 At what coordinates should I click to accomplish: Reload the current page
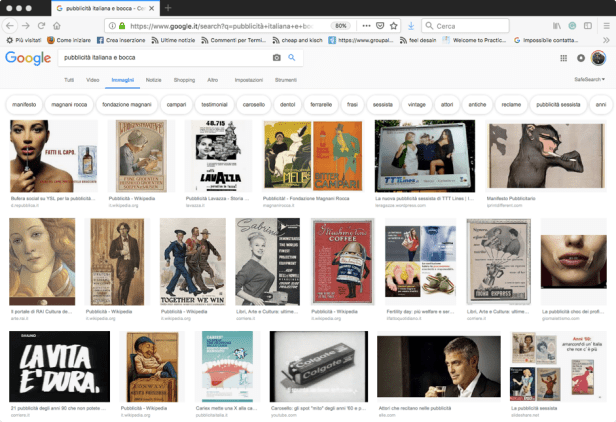41,25
